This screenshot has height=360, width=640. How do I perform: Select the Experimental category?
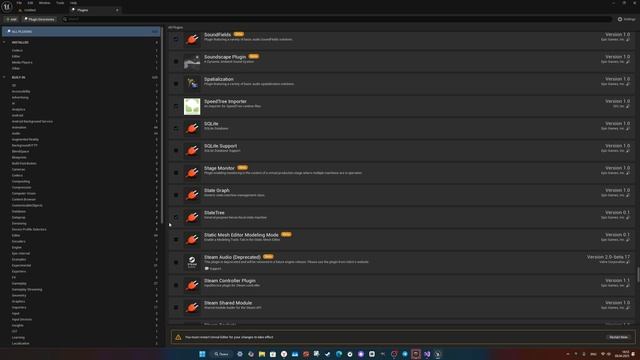click(21, 265)
